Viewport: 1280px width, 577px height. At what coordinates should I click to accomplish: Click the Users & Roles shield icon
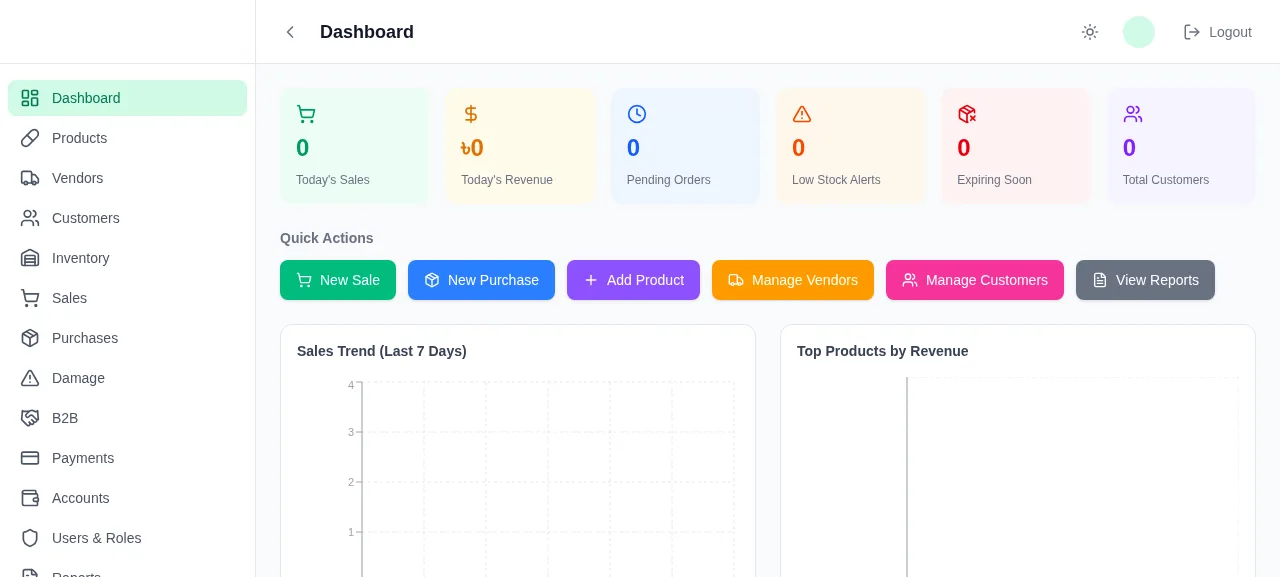[30, 538]
